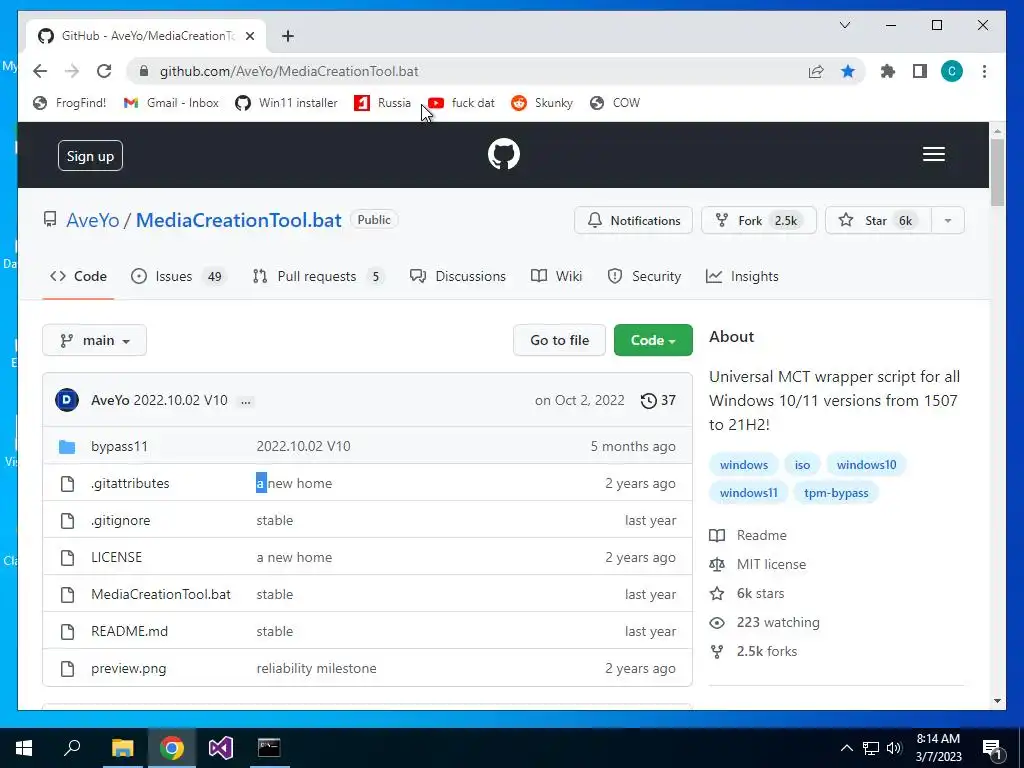The image size is (1024, 768).
Task: Click the windows10 topic tag
Action: pos(867,465)
